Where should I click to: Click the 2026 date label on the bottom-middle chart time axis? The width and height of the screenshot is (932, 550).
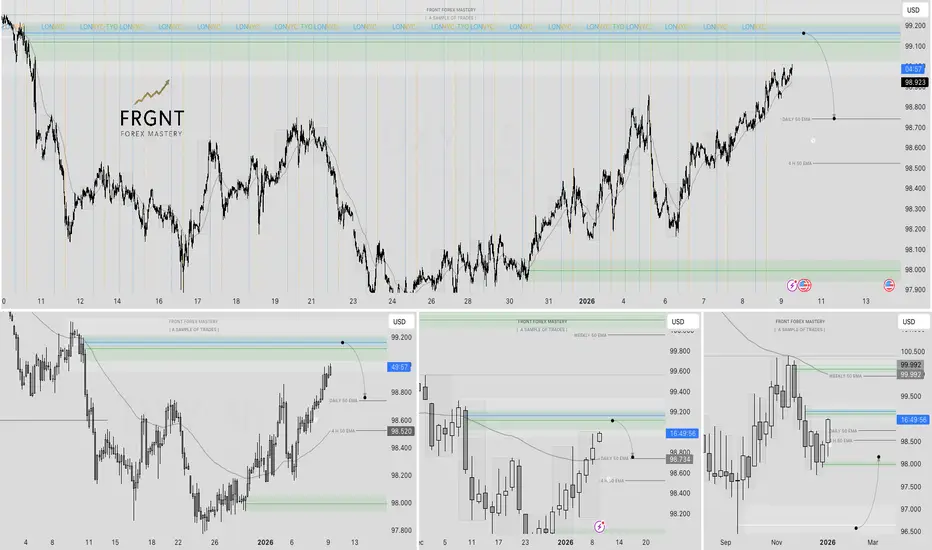tap(565, 542)
